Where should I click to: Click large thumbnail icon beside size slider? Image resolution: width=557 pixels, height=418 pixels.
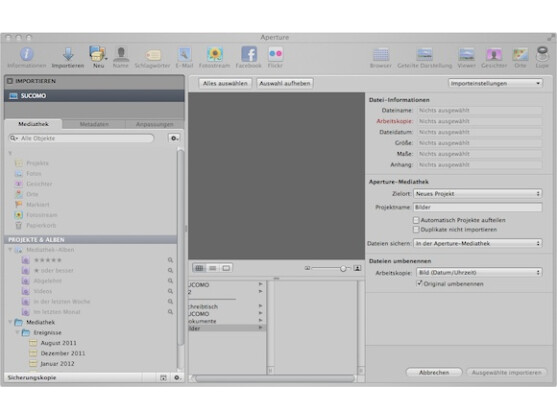(x=357, y=268)
